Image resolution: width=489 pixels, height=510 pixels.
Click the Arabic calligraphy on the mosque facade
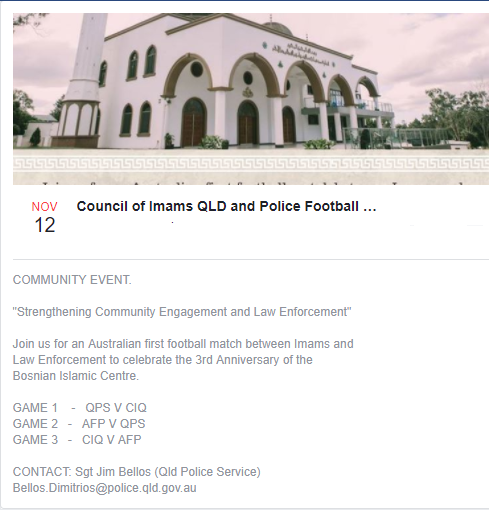coord(300,54)
